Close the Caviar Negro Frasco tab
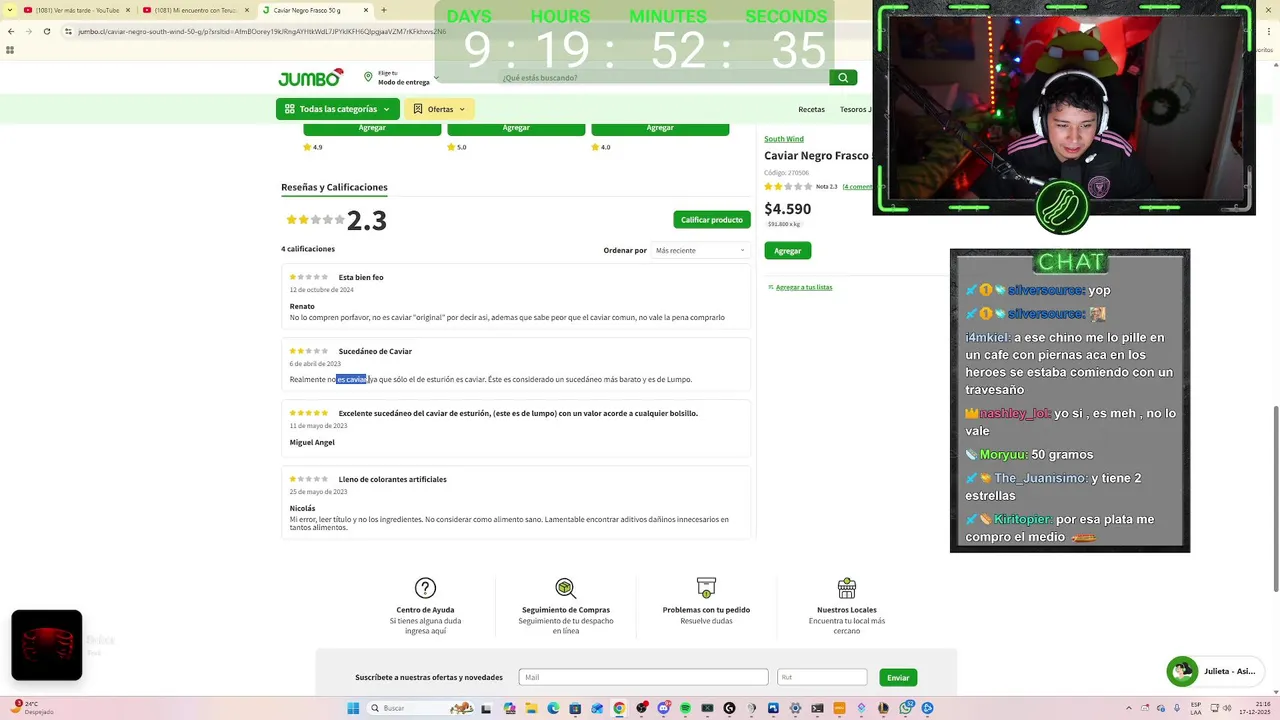 pyautogui.click(x=367, y=10)
